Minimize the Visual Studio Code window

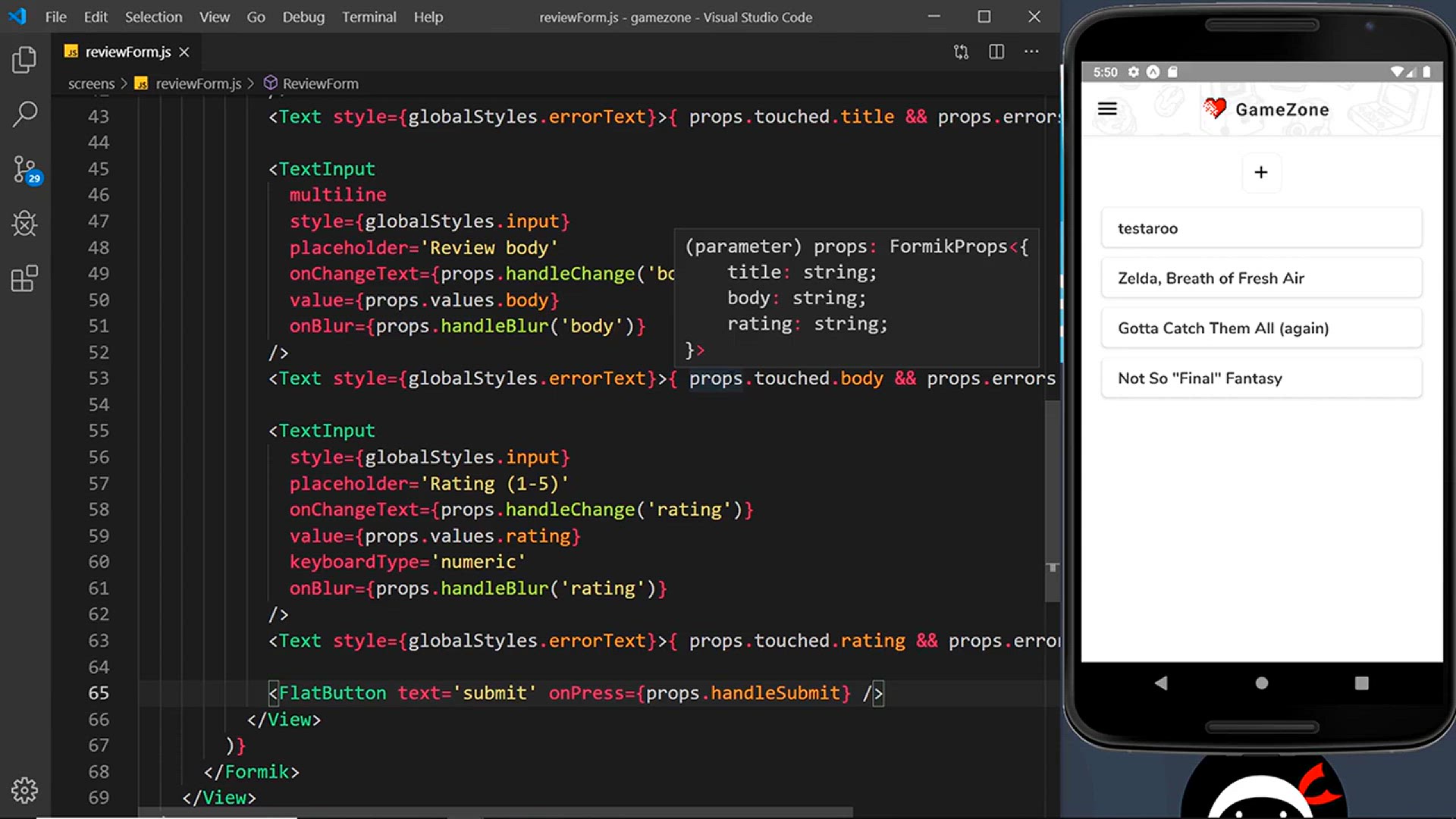(x=934, y=17)
